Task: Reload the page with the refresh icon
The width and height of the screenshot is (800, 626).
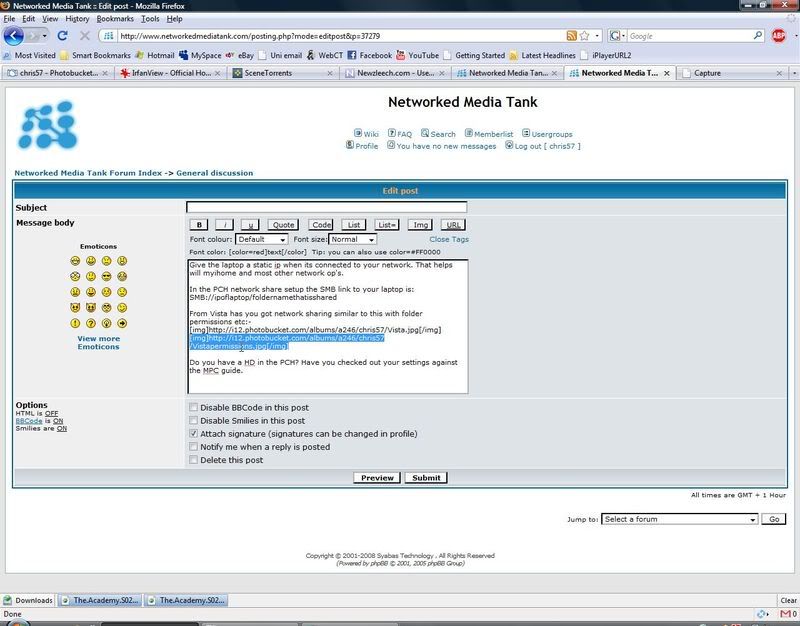Action: 63,36
